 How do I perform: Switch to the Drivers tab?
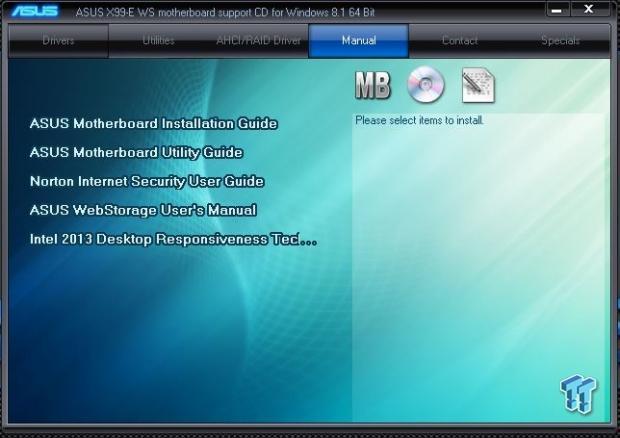click(58, 41)
